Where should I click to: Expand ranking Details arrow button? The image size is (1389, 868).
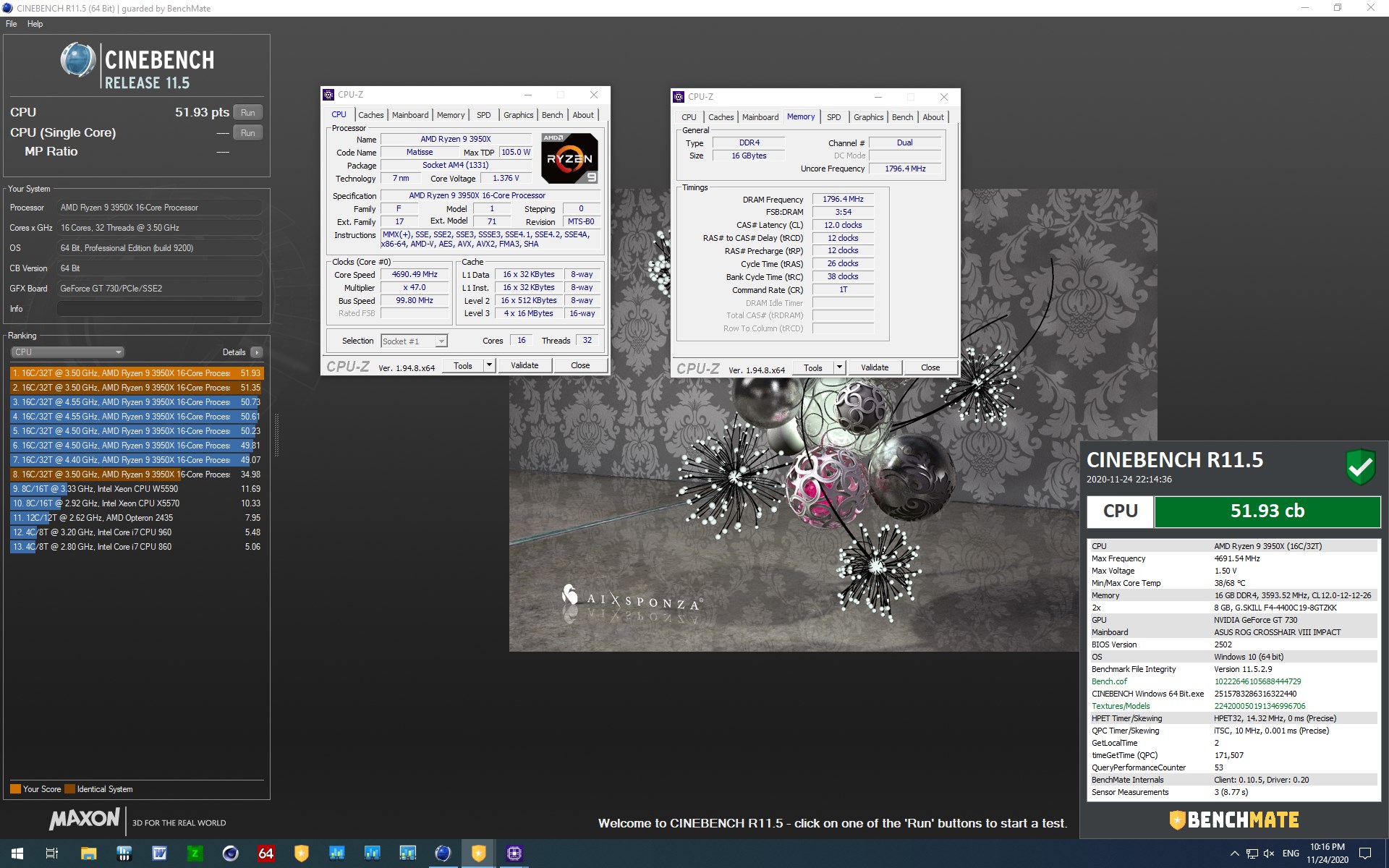pos(257,352)
